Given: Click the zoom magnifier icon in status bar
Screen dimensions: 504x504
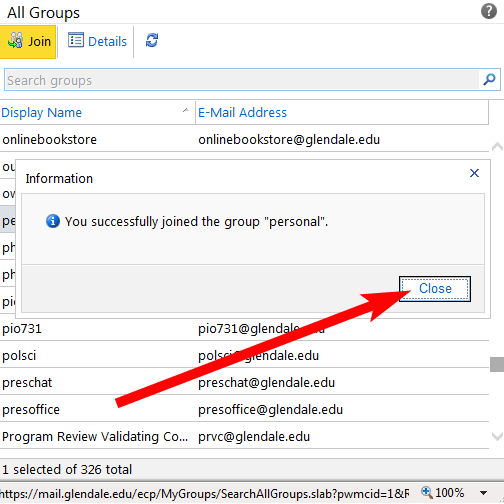Looking at the screenshot, I should click(427, 493).
